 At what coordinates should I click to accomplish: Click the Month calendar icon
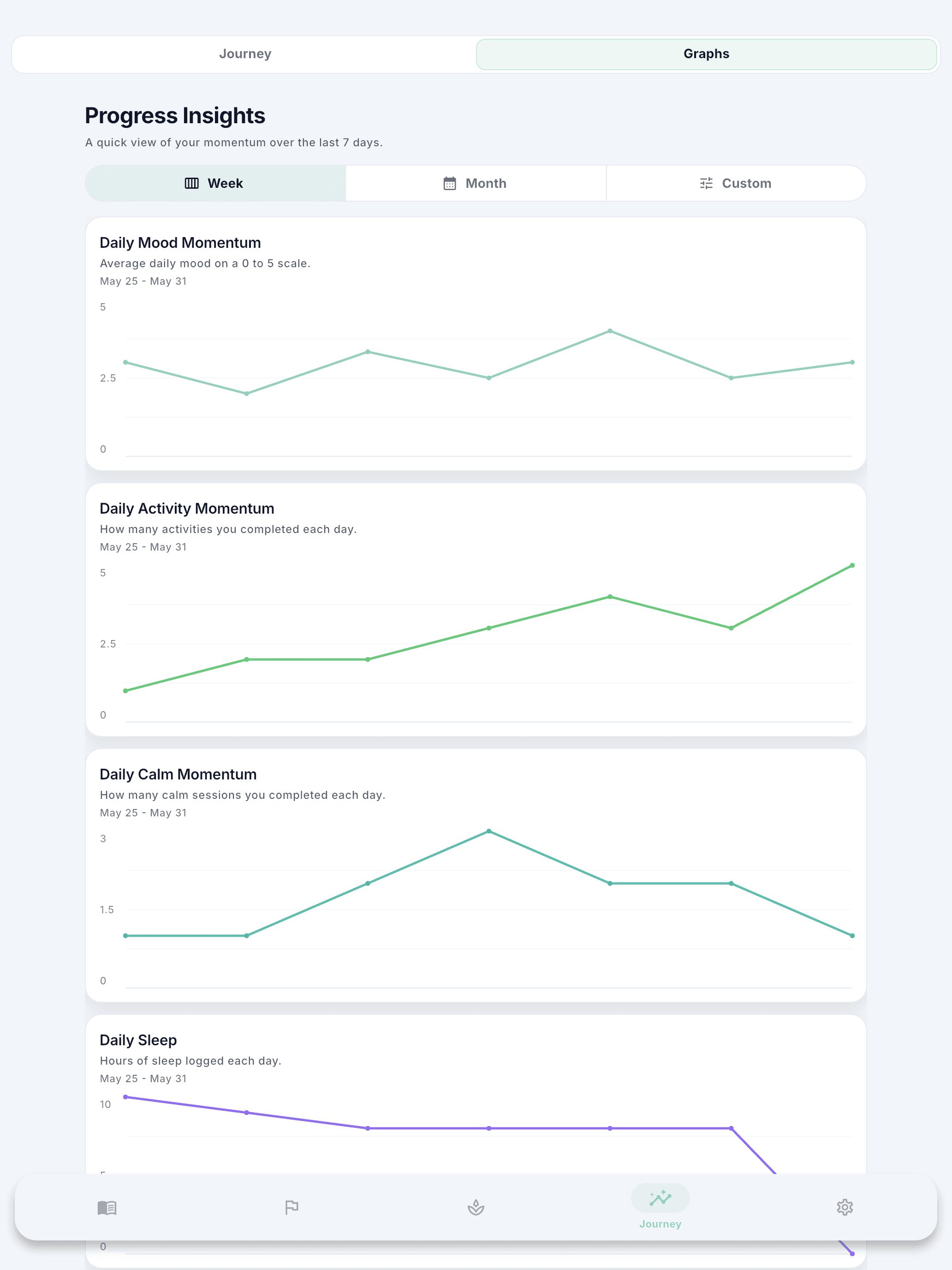coord(450,183)
